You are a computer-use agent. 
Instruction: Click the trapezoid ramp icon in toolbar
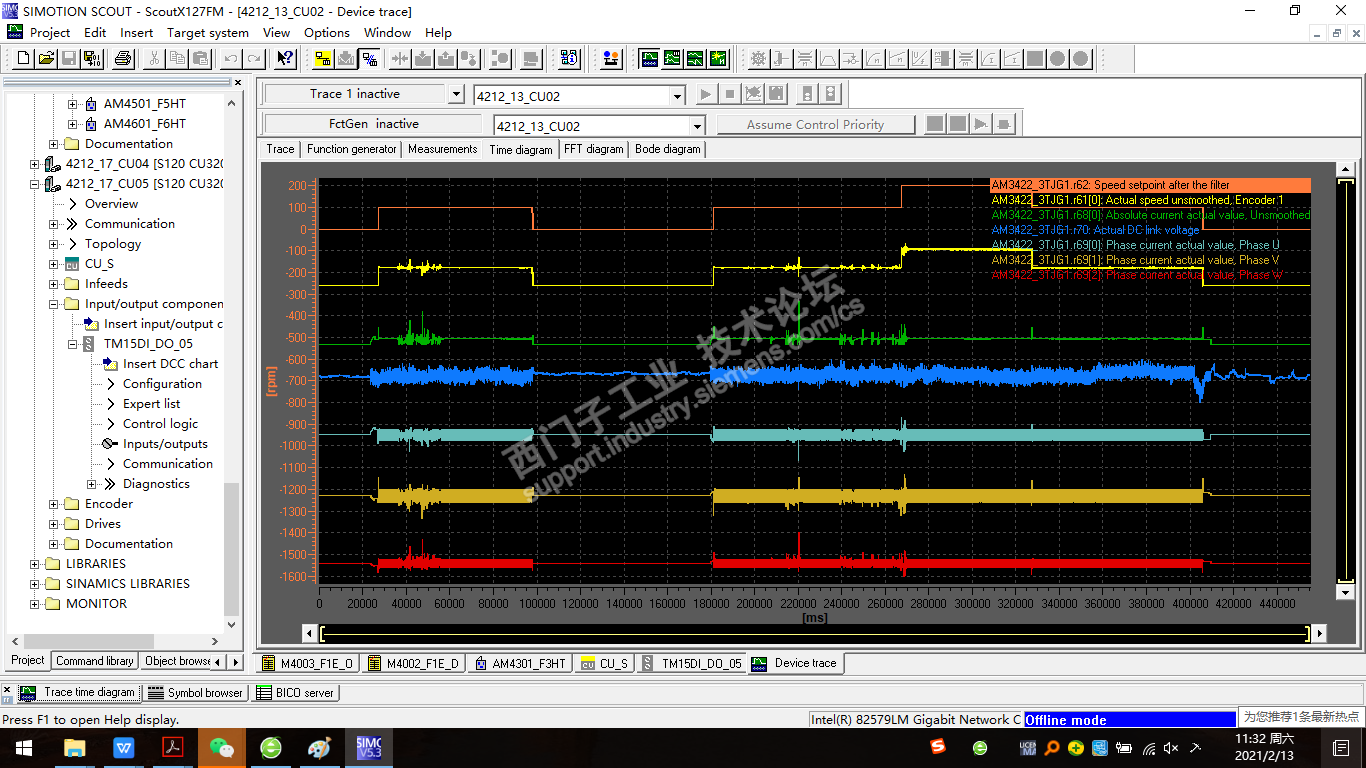coord(827,59)
